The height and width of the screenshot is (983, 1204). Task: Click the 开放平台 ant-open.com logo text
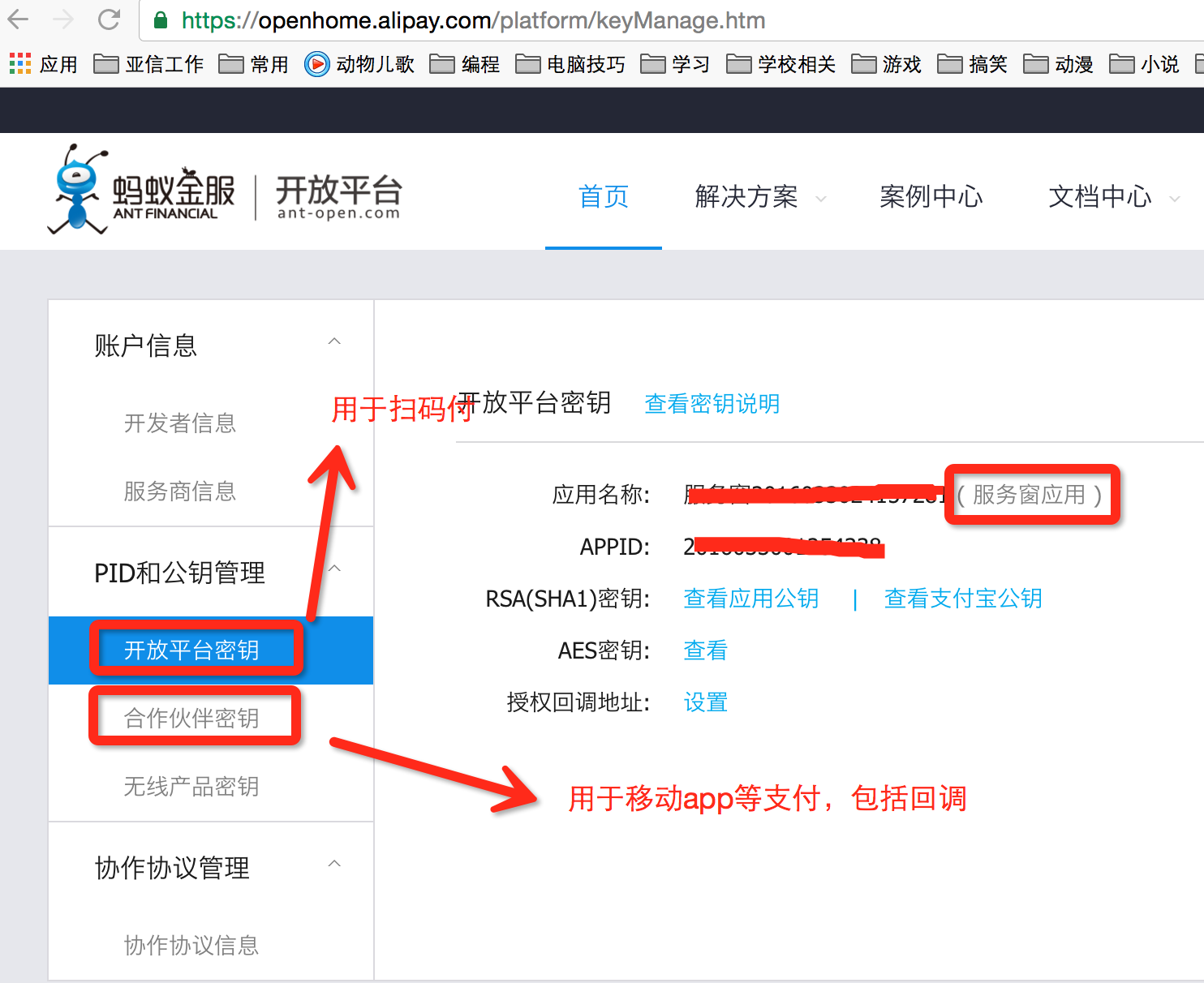(x=338, y=196)
